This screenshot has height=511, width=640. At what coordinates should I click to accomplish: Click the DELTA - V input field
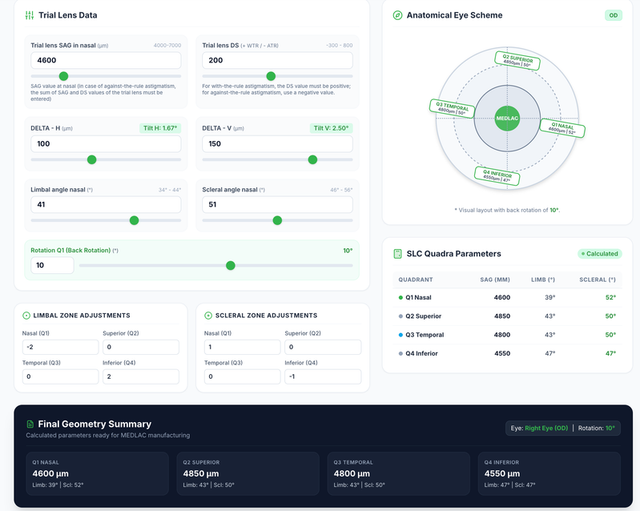pos(277,144)
